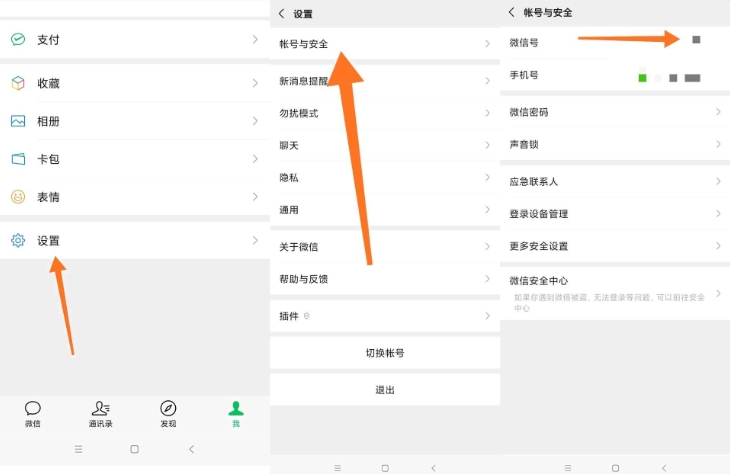This screenshot has width=730, height=474.
Task: Tap the 支付 label text
Action: point(48,40)
